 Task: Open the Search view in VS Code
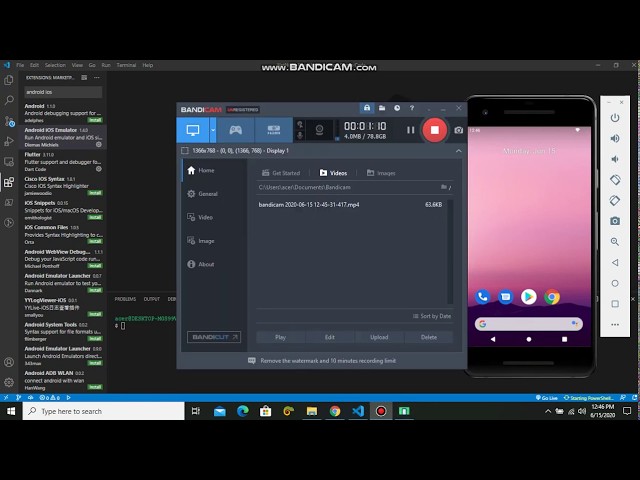click(9, 100)
